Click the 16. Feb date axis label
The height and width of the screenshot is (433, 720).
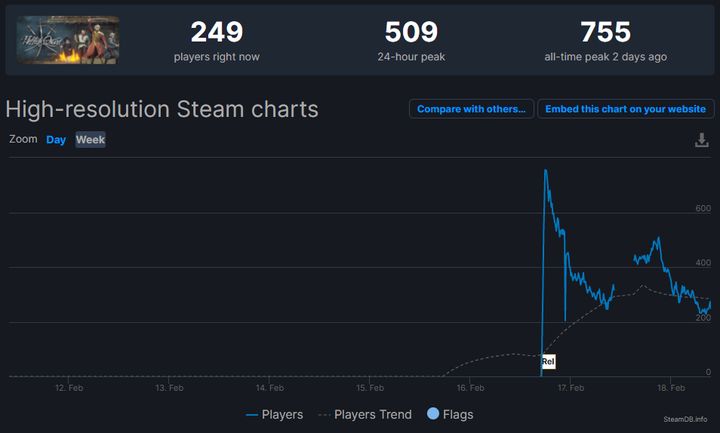[470, 387]
